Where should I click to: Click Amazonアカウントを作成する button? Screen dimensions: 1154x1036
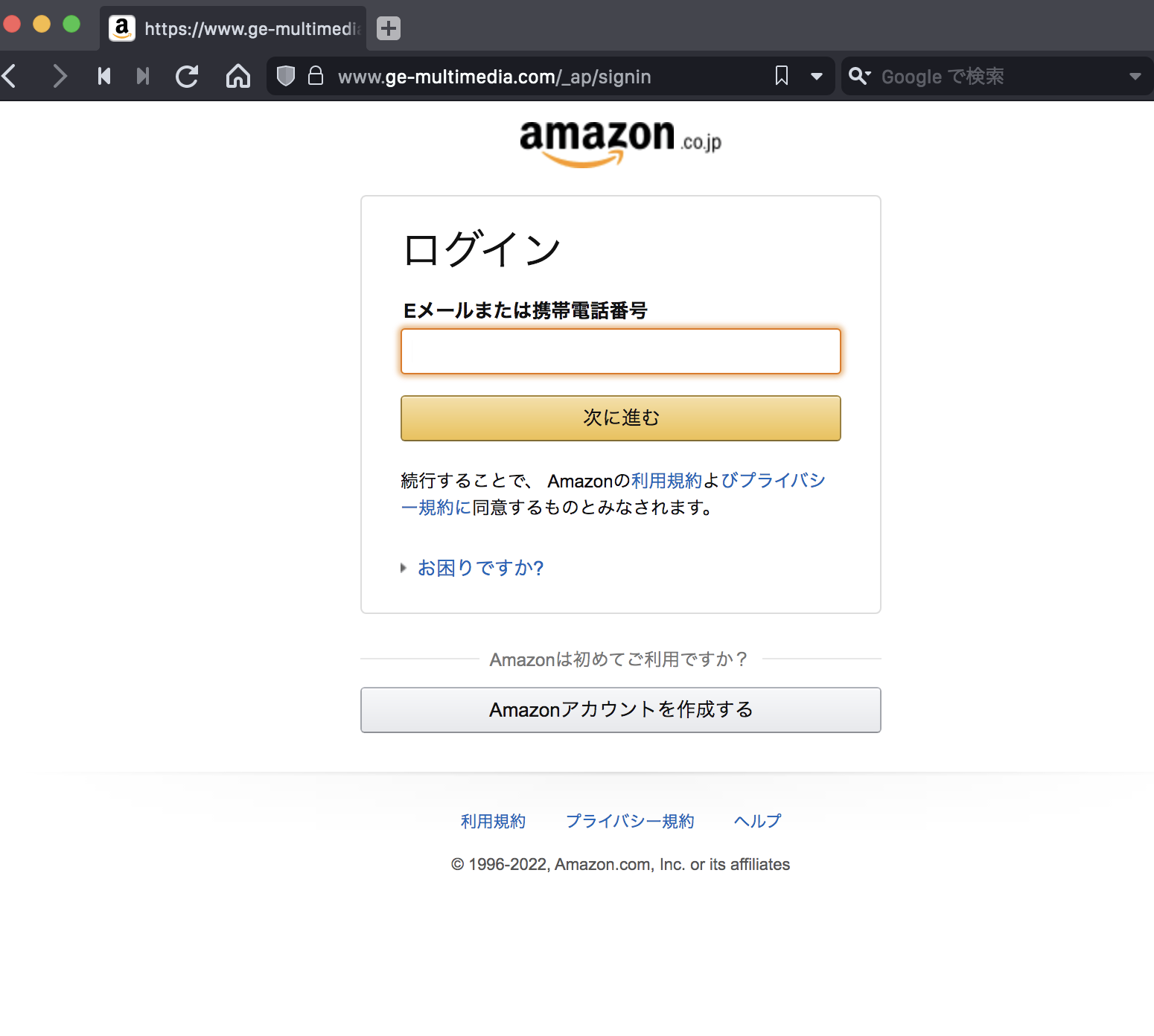[x=620, y=710]
